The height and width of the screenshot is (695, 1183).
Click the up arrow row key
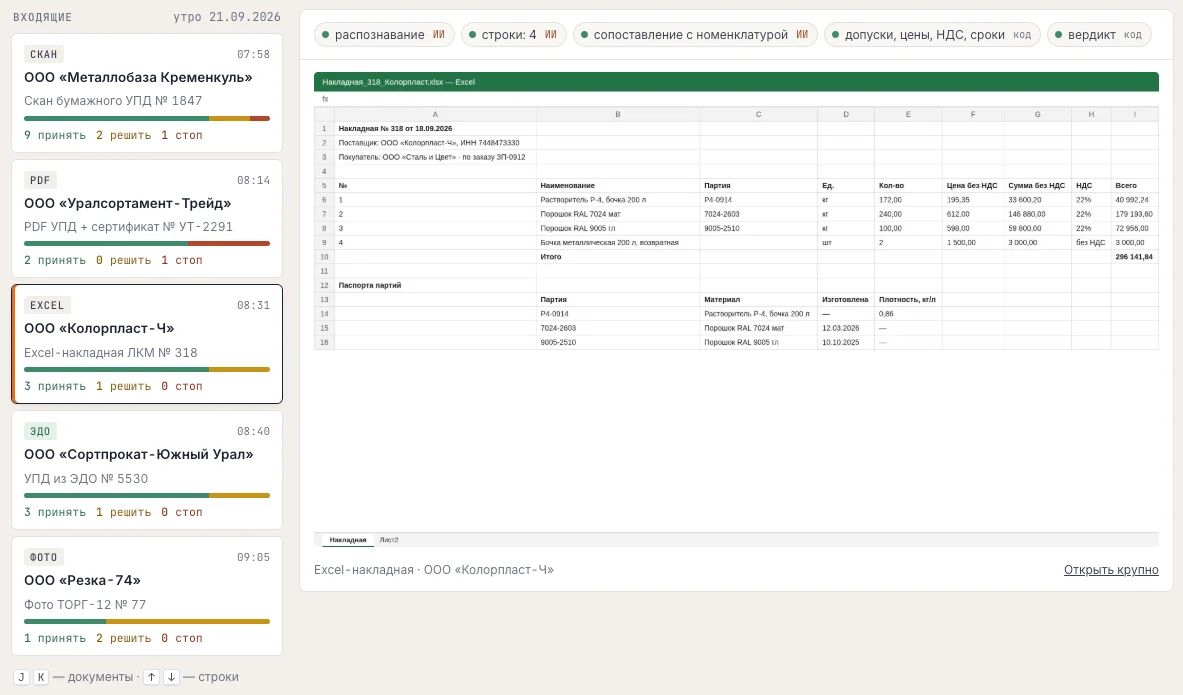(x=152, y=677)
